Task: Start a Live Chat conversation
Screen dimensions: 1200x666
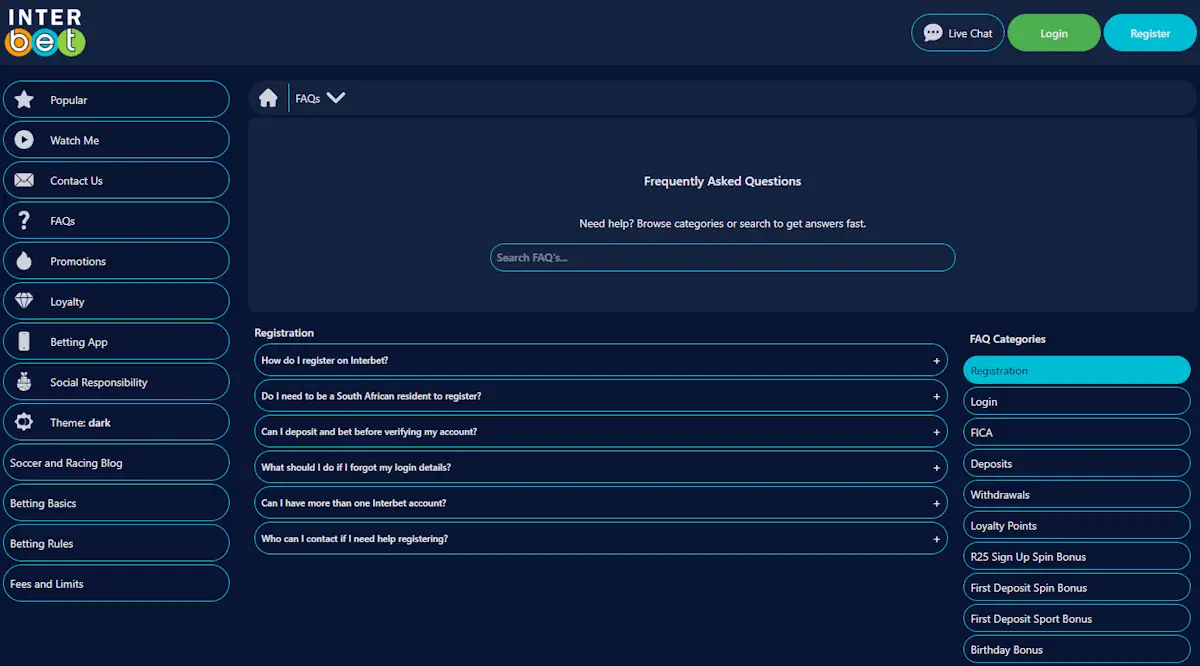Action: pos(957,32)
